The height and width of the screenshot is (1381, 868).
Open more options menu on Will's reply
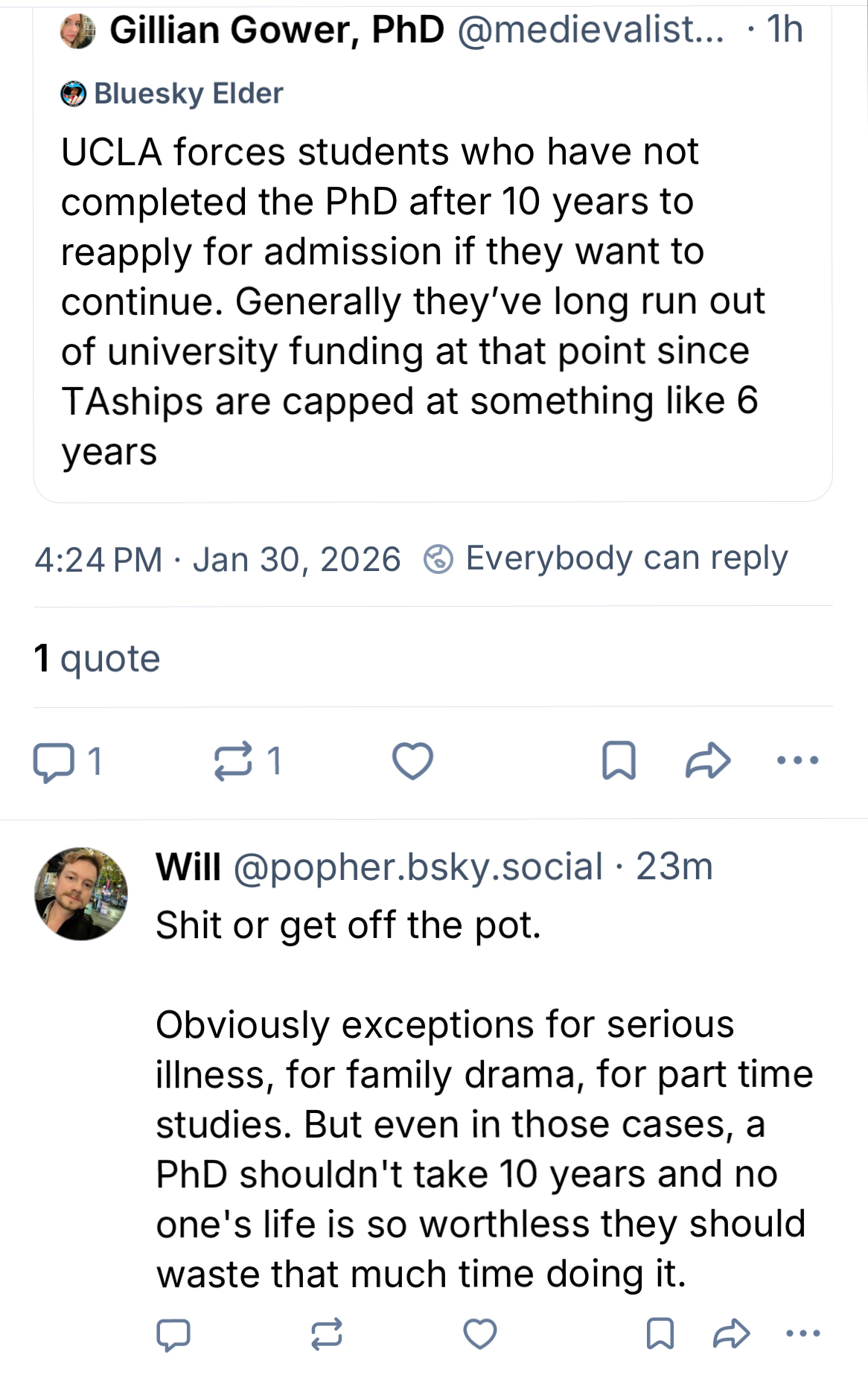pos(803,1334)
